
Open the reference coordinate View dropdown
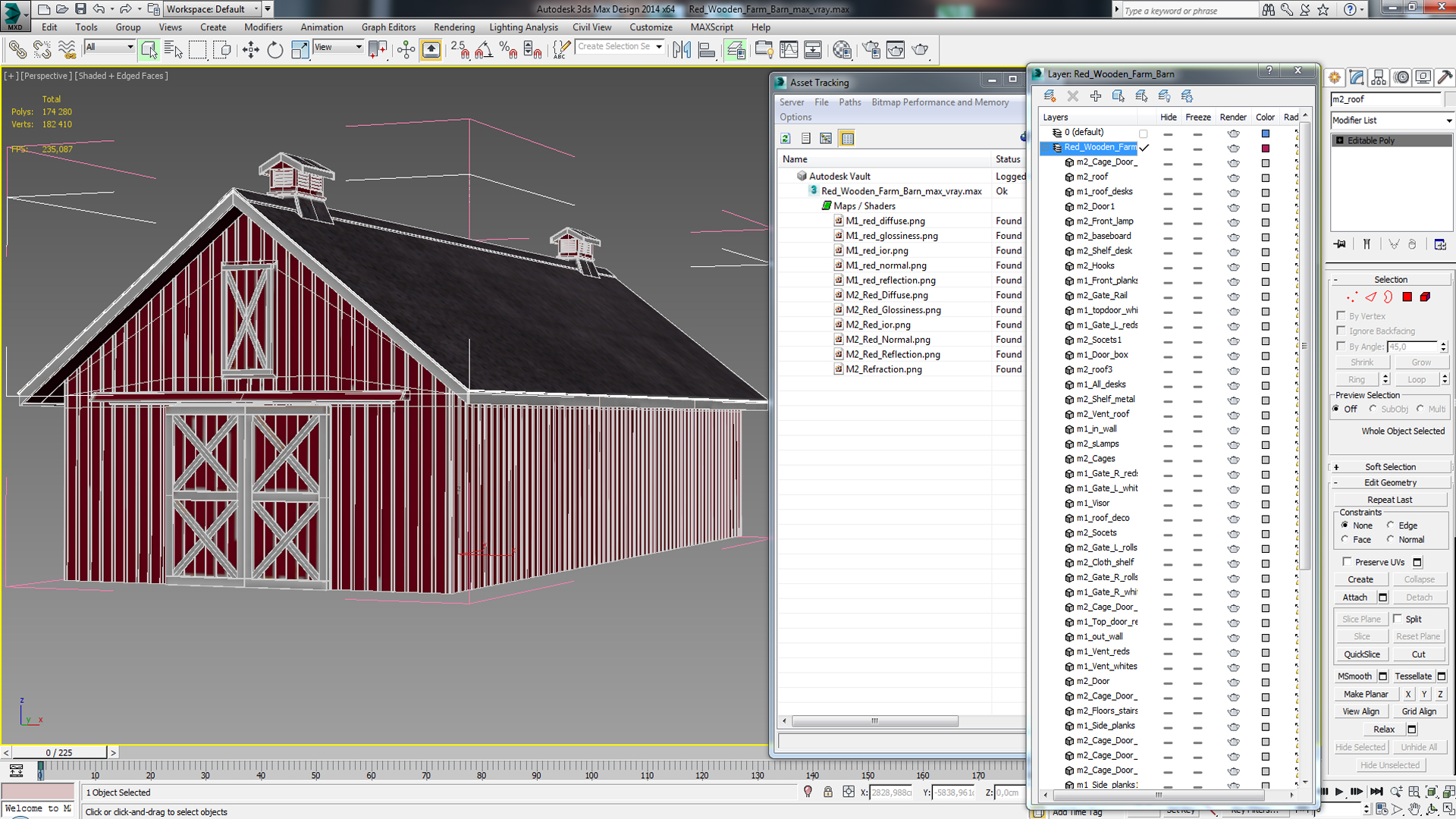(338, 47)
